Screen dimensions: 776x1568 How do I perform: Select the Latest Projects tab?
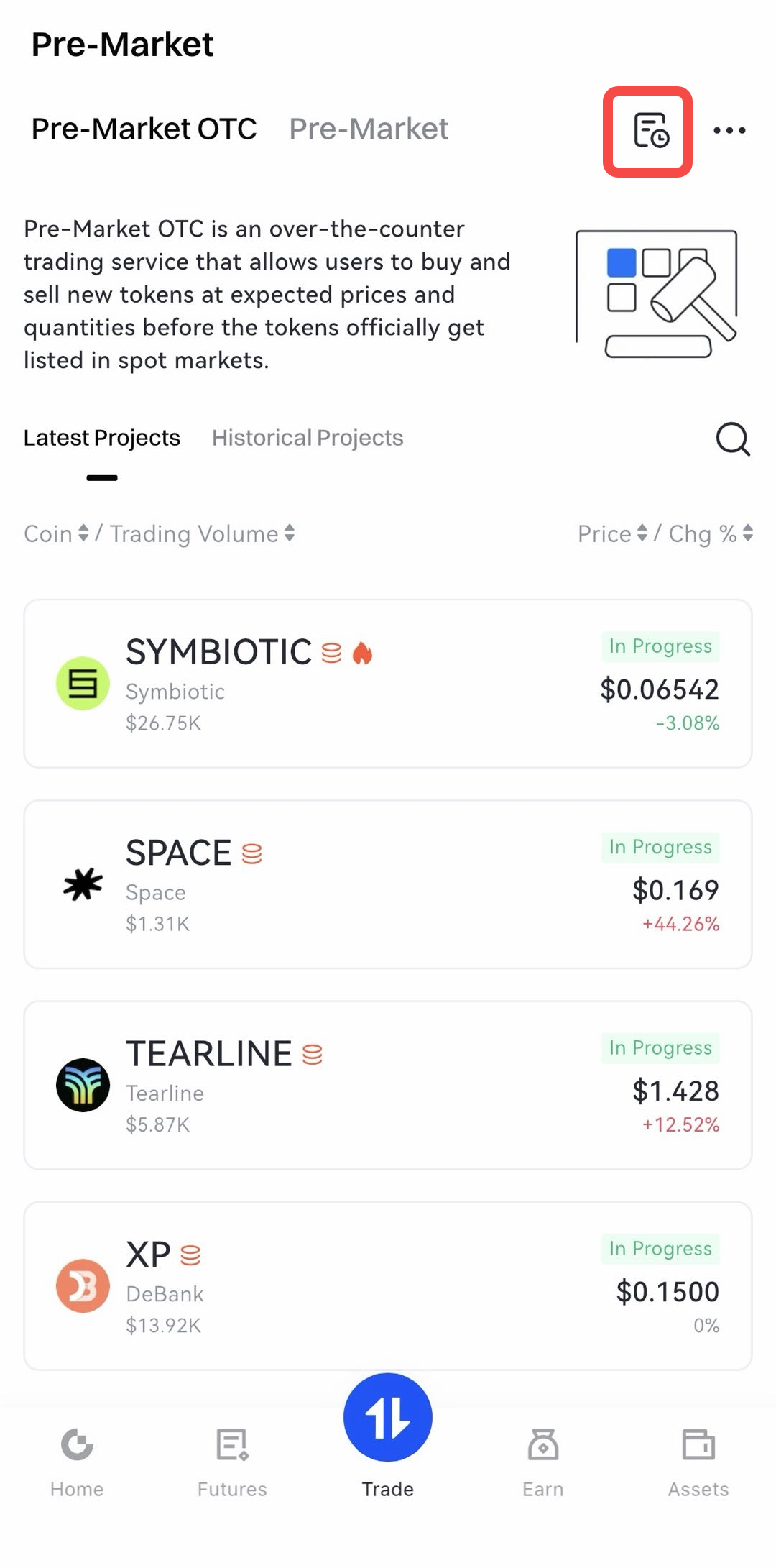[x=102, y=438]
